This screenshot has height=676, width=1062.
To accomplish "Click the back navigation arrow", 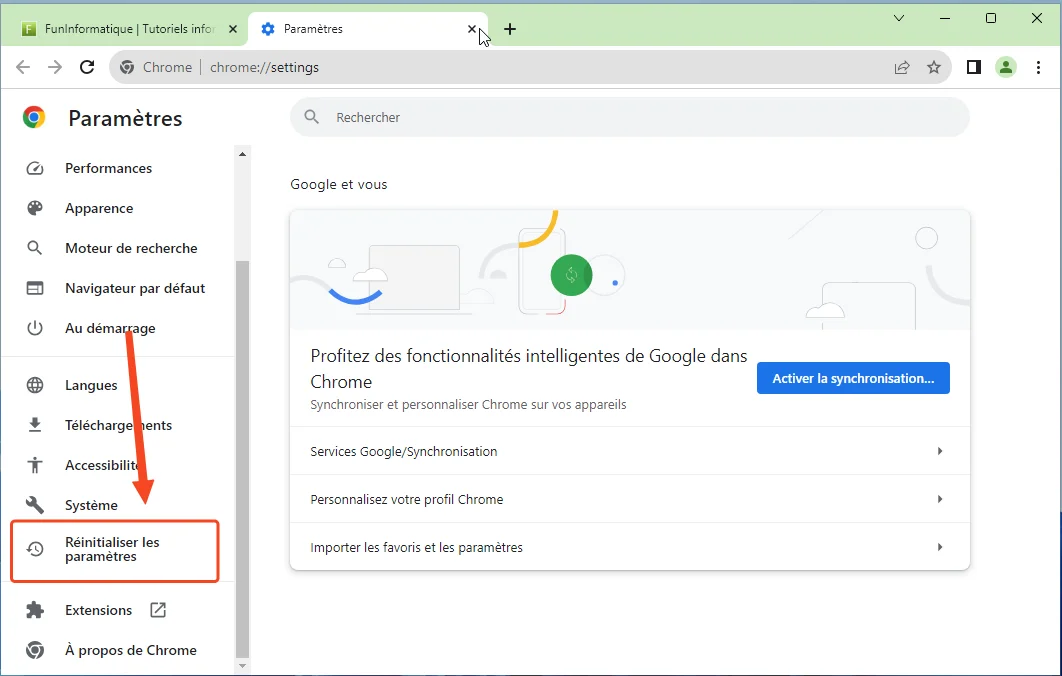I will pos(23,67).
